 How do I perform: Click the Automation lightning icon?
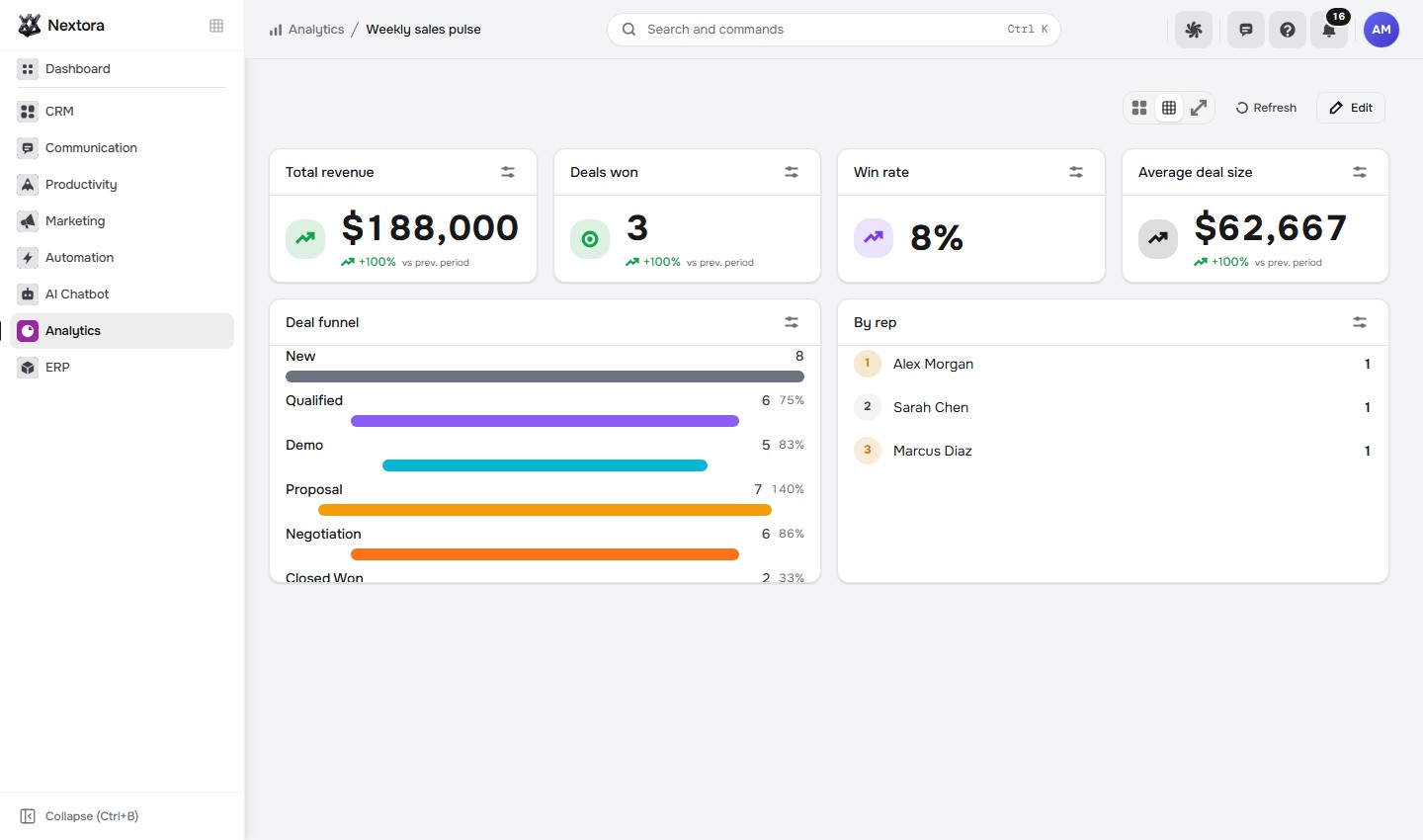coord(28,258)
